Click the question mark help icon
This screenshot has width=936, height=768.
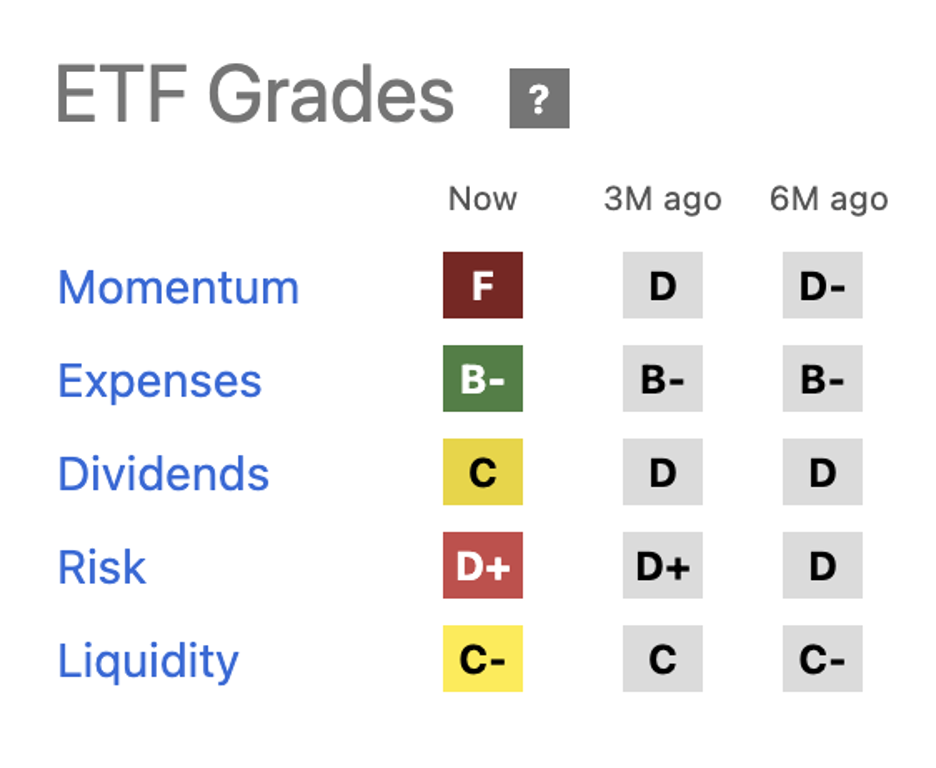539,98
